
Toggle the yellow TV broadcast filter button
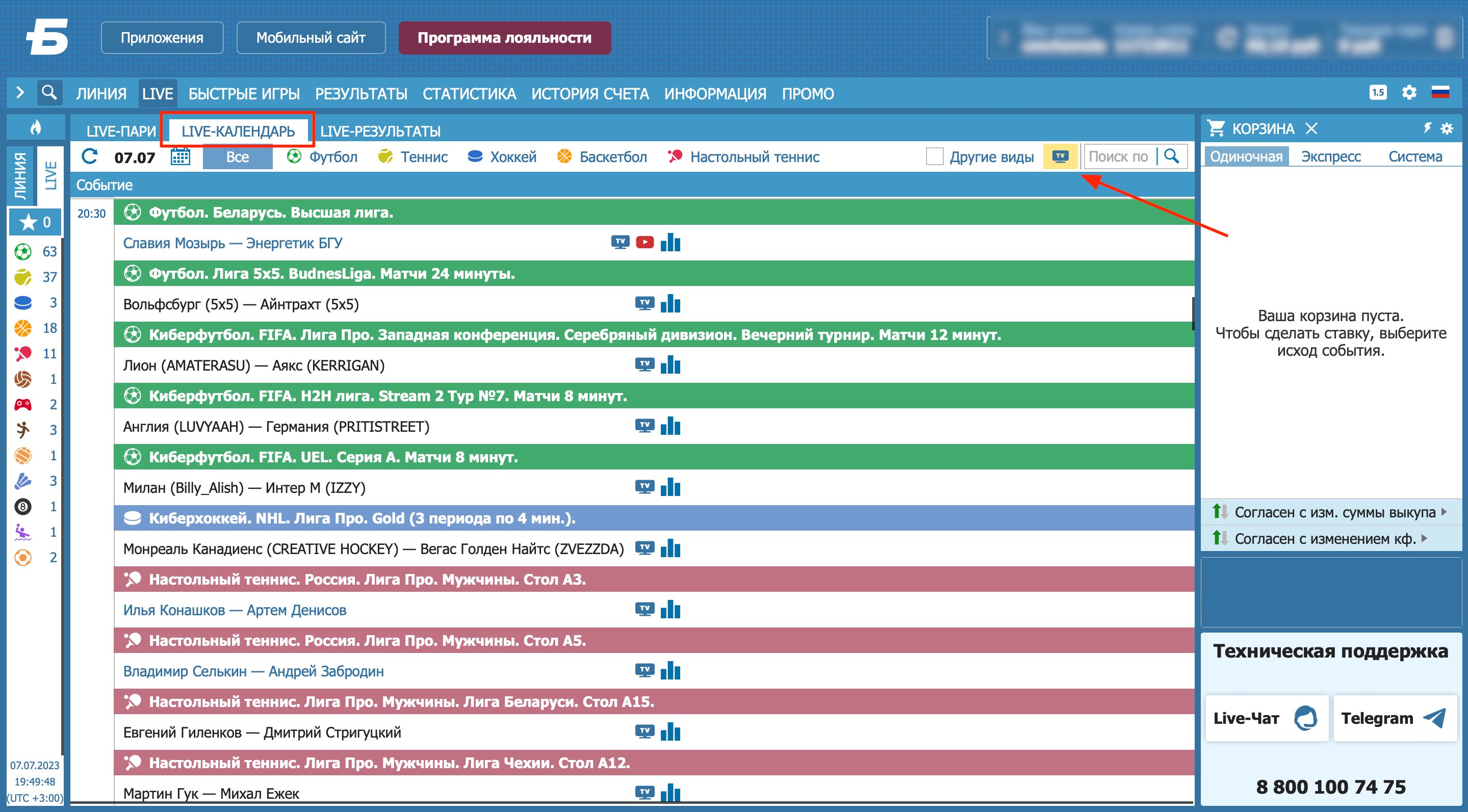tap(1060, 156)
